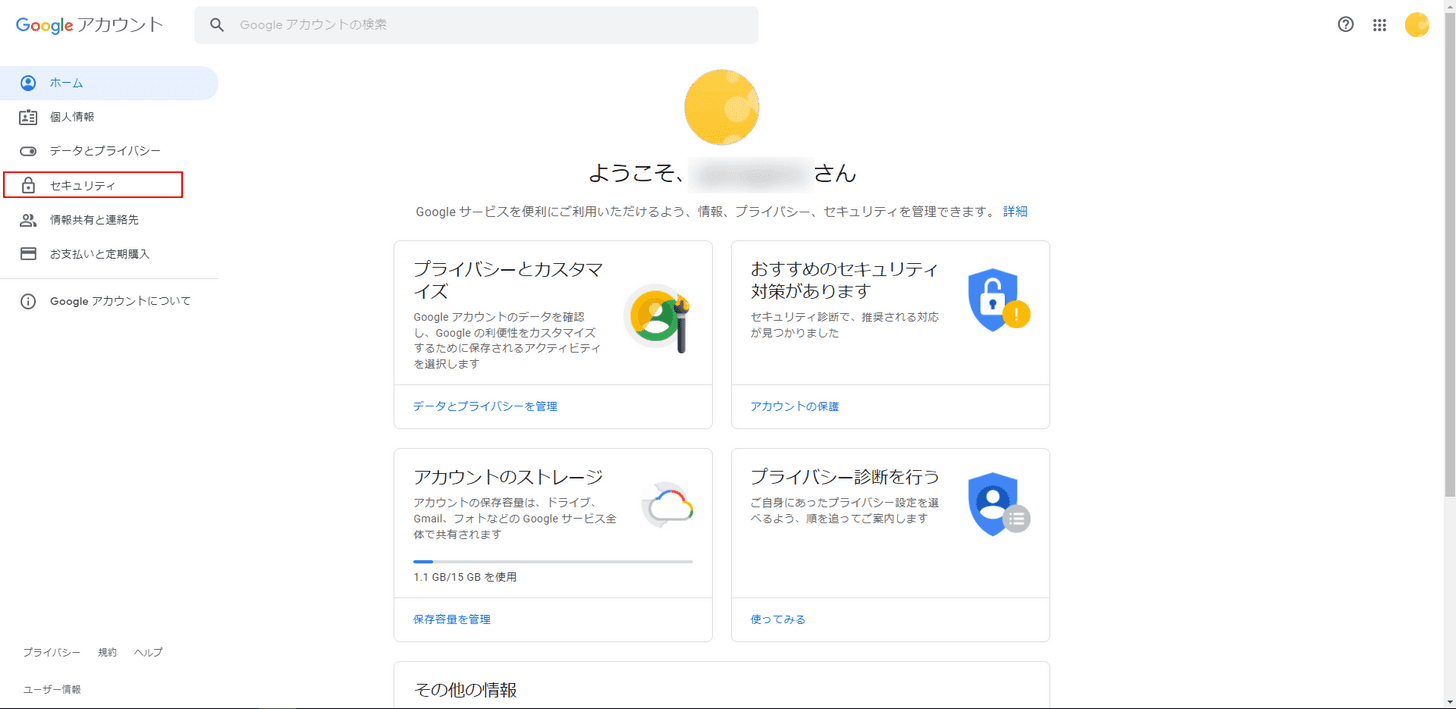This screenshot has height=709, width=1456.
Task: Click the storage usage progress bar
Action: click(553, 562)
